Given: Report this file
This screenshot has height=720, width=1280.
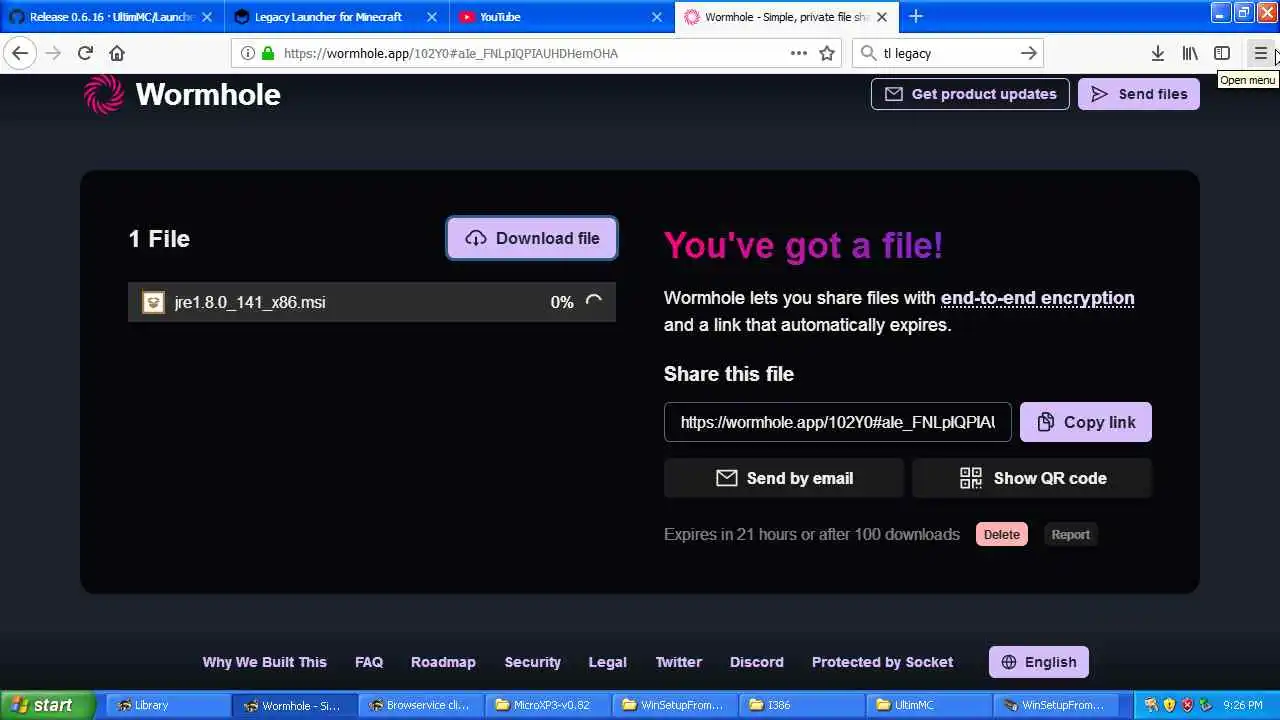Looking at the screenshot, I should tap(1070, 534).
